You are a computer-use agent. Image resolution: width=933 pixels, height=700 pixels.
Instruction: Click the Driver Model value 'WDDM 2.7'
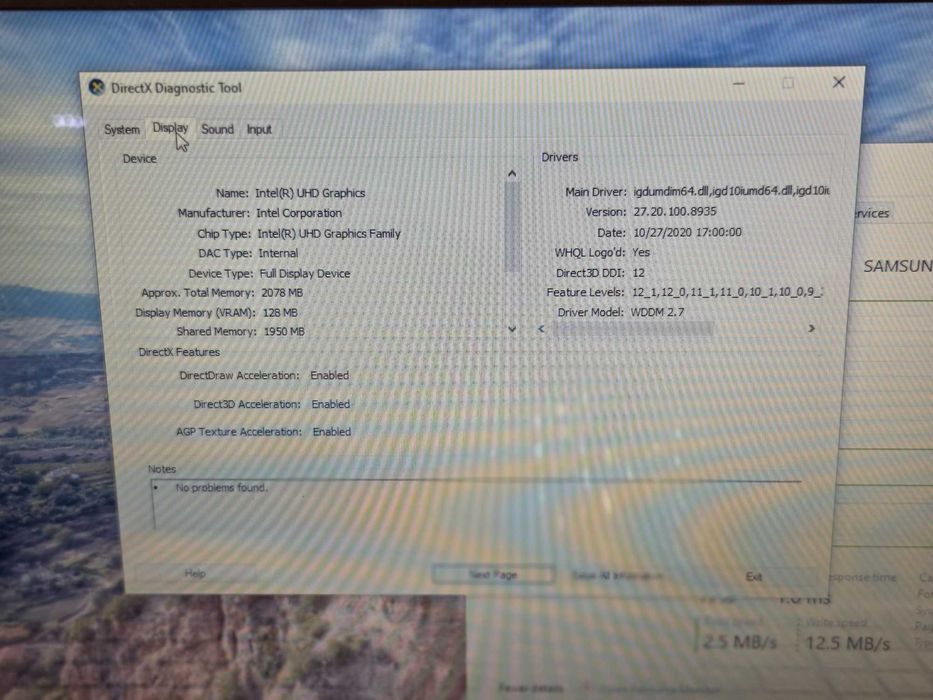[x=658, y=312]
